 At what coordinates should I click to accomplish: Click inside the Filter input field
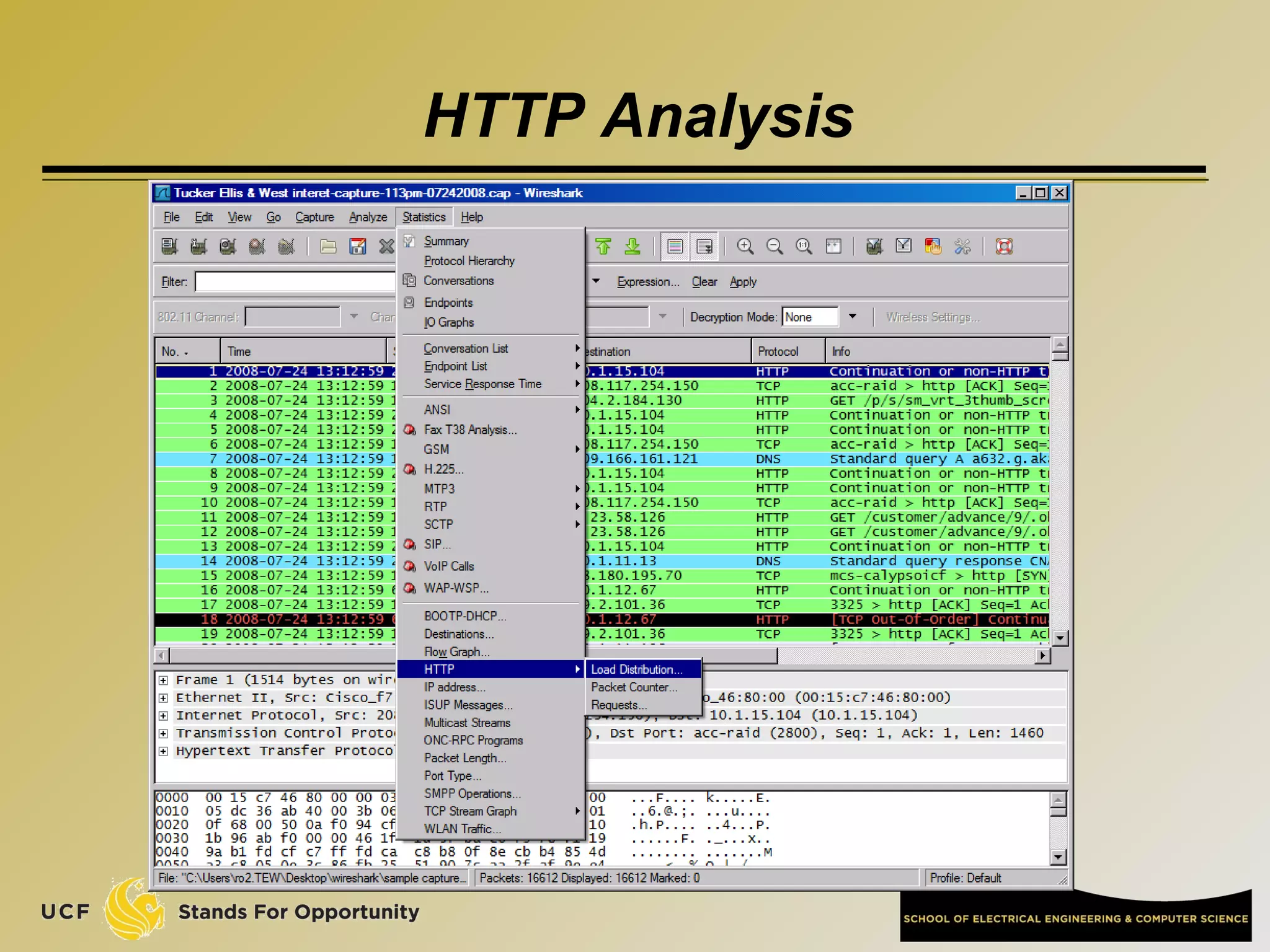(x=295, y=281)
